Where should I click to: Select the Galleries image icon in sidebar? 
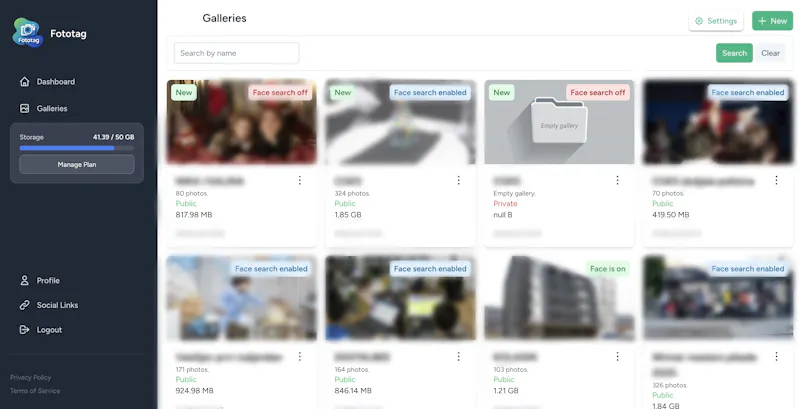click(24, 108)
